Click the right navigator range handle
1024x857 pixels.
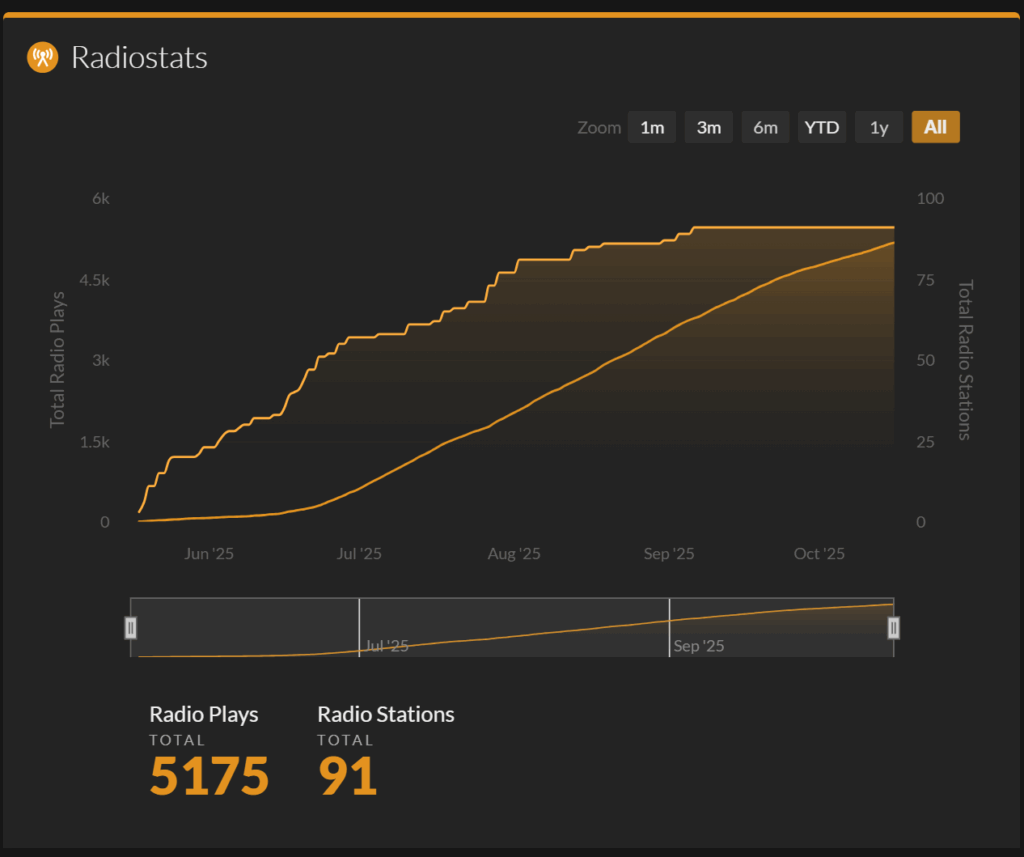pyautogui.click(x=894, y=627)
